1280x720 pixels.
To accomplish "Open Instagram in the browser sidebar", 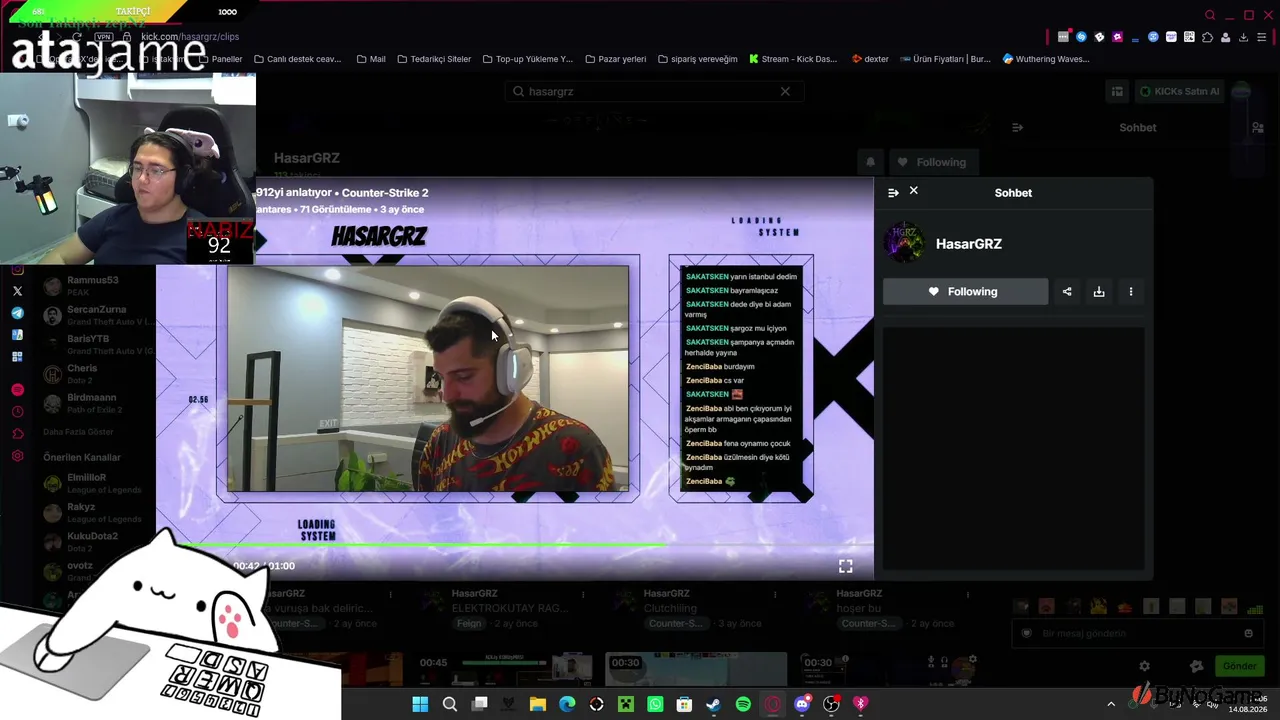I will click(17, 270).
